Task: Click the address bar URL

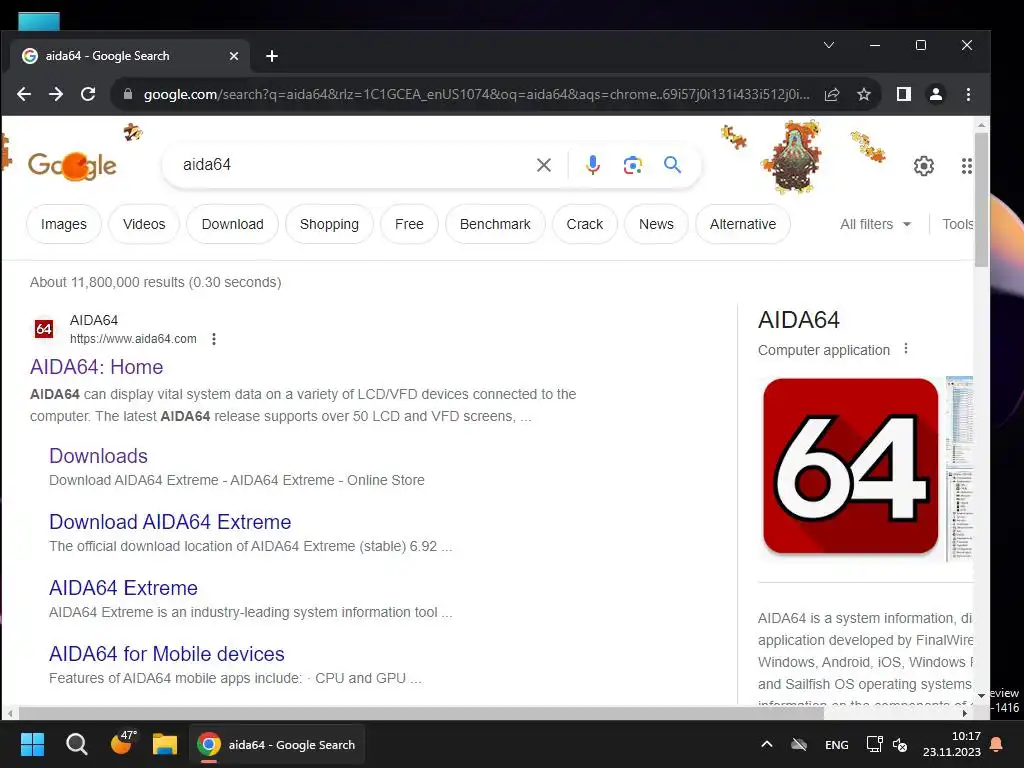Action: pos(477,94)
